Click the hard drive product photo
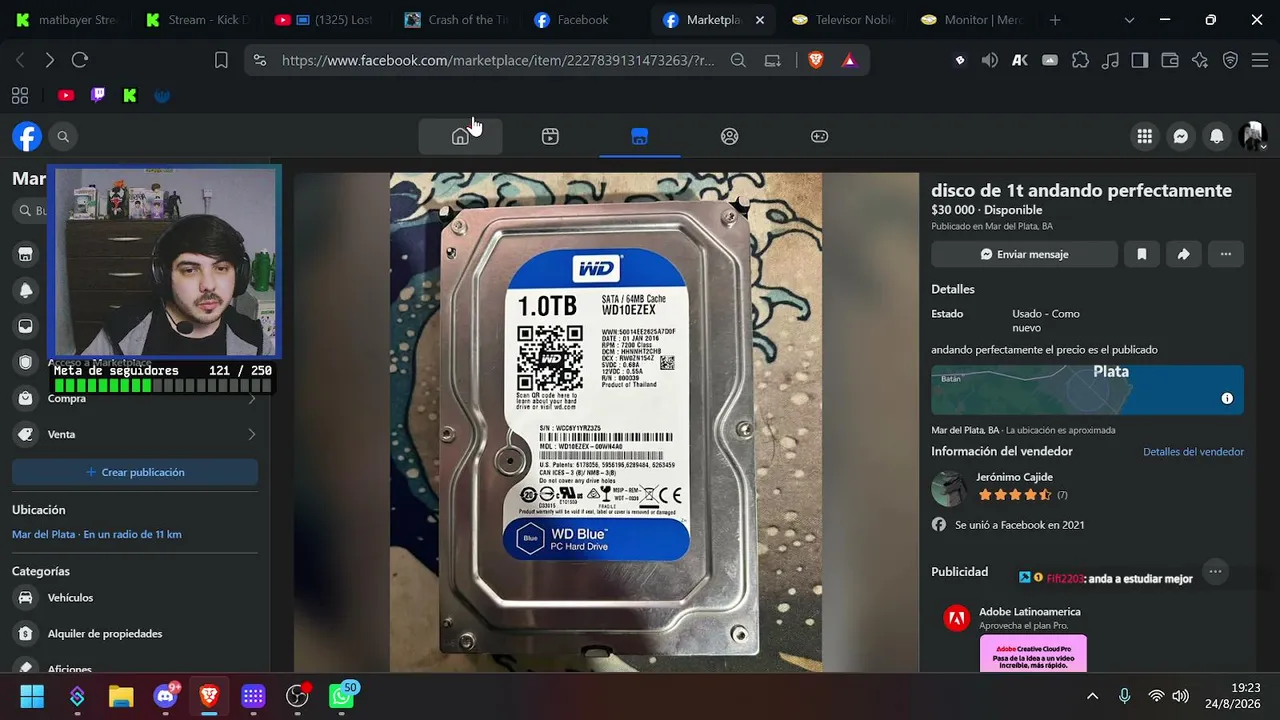1280x720 pixels. pos(606,422)
